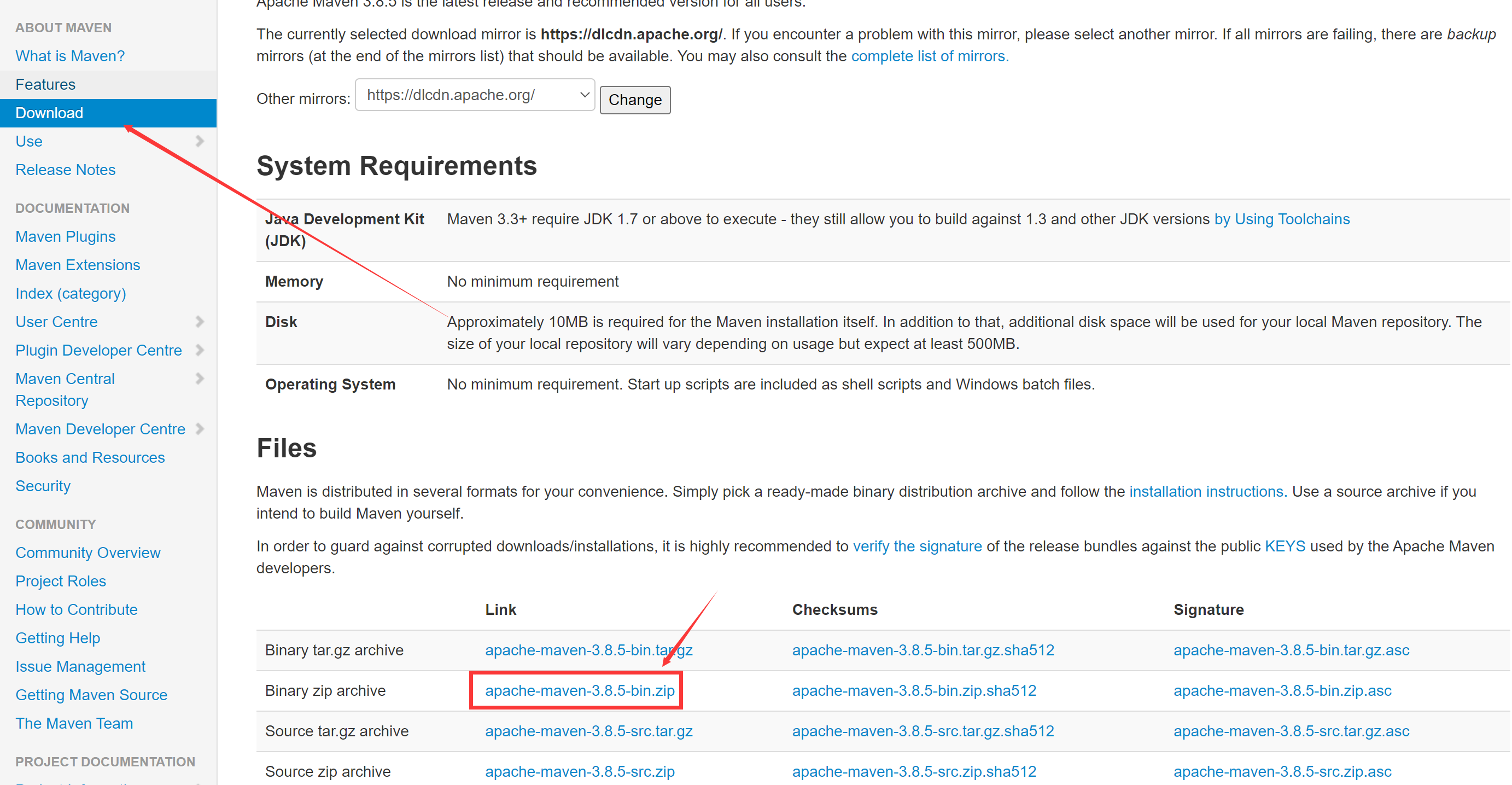Open complete list of mirrors
The image size is (1512, 785).
(x=929, y=56)
